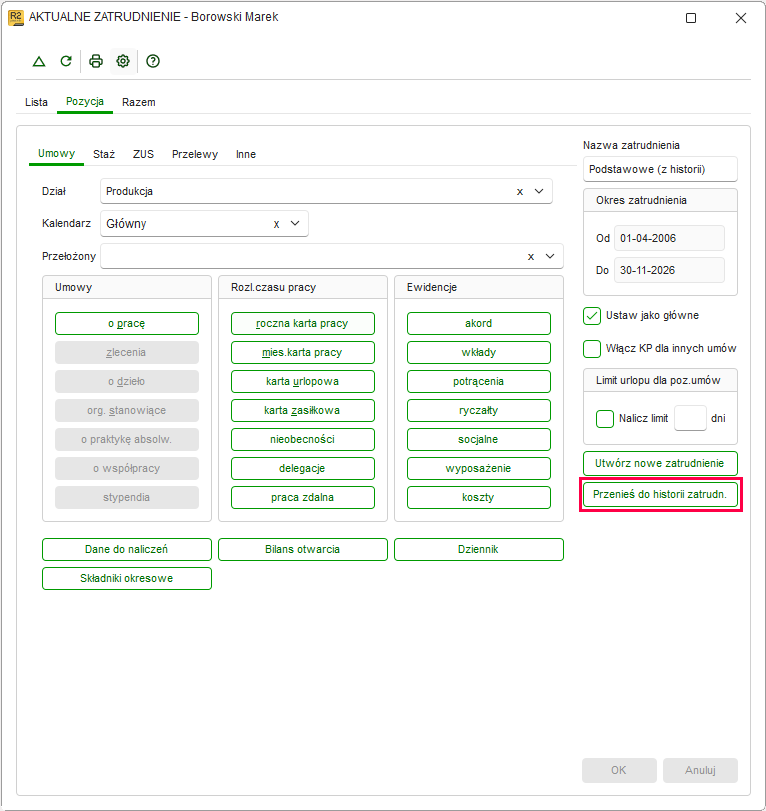Click the R2 application icon in title bar
The height and width of the screenshot is (811, 766).
16,18
